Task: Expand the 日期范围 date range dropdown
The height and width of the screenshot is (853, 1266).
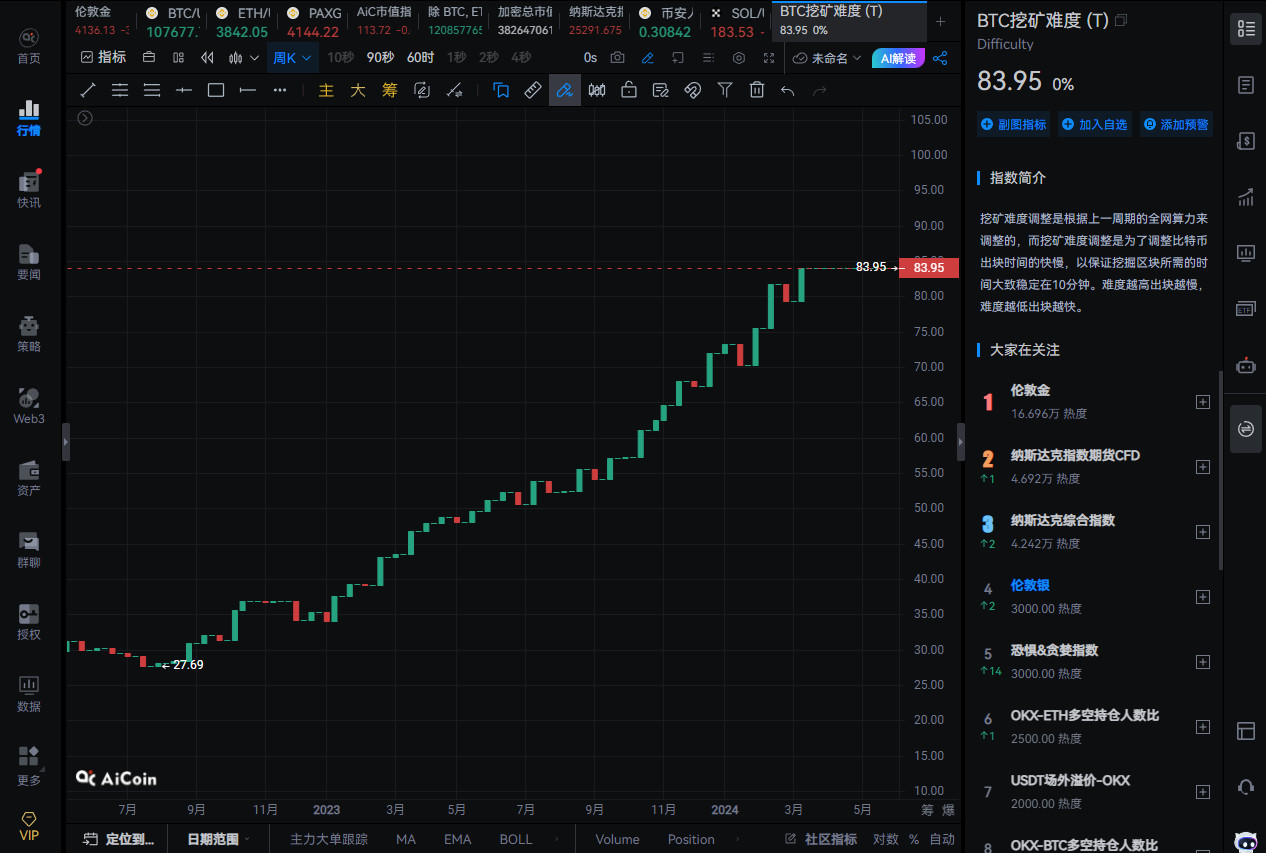Action: [218, 839]
